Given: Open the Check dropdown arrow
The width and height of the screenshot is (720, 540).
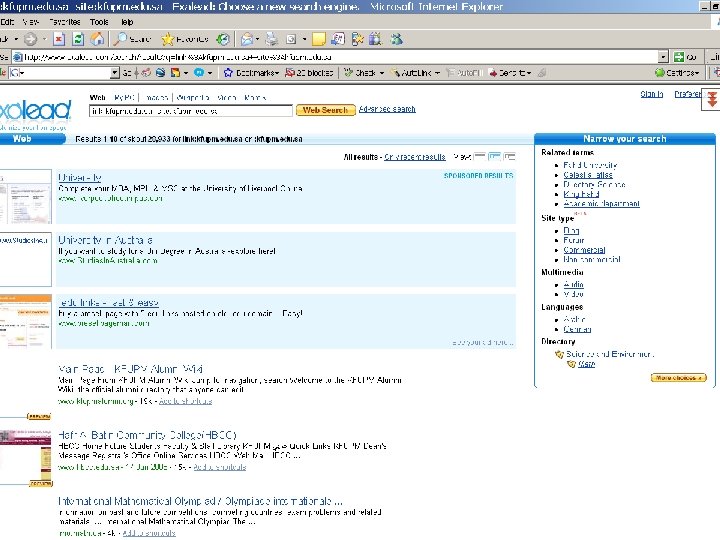Looking at the screenshot, I should (381, 73).
